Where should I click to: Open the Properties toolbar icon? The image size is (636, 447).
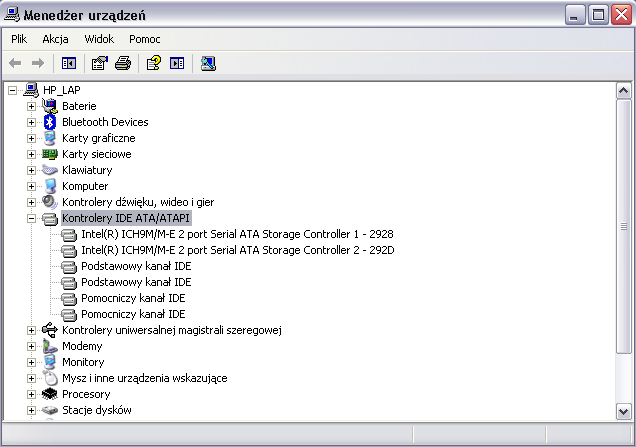100,63
